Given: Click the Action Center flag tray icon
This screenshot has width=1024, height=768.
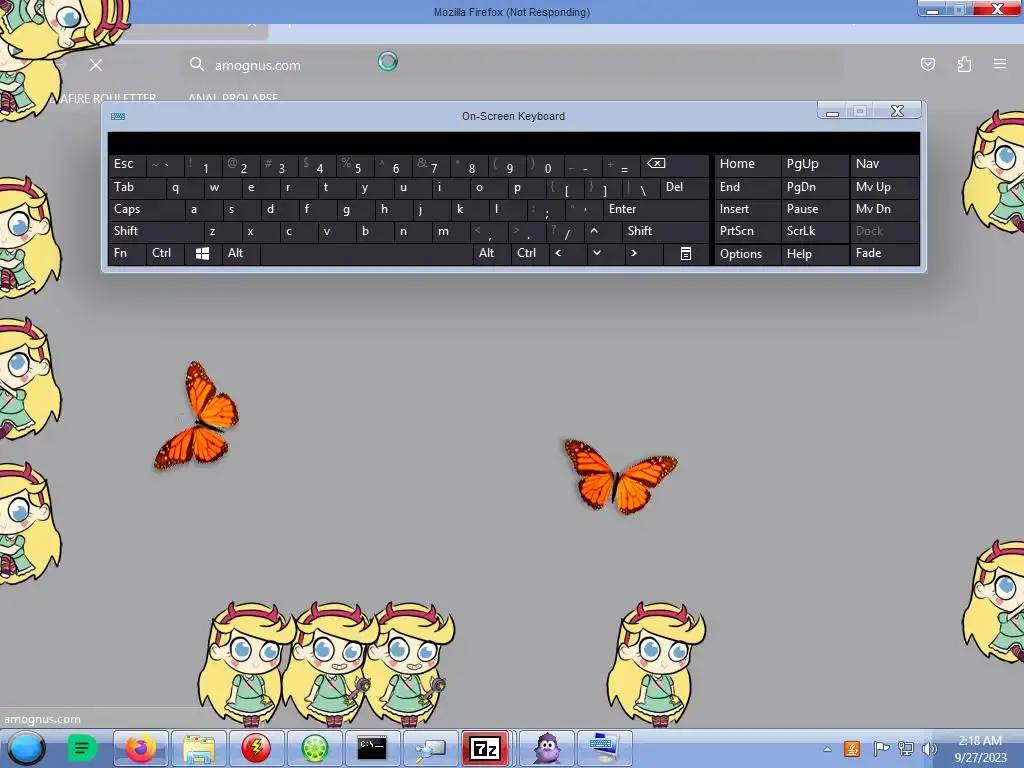Looking at the screenshot, I should (880, 749).
